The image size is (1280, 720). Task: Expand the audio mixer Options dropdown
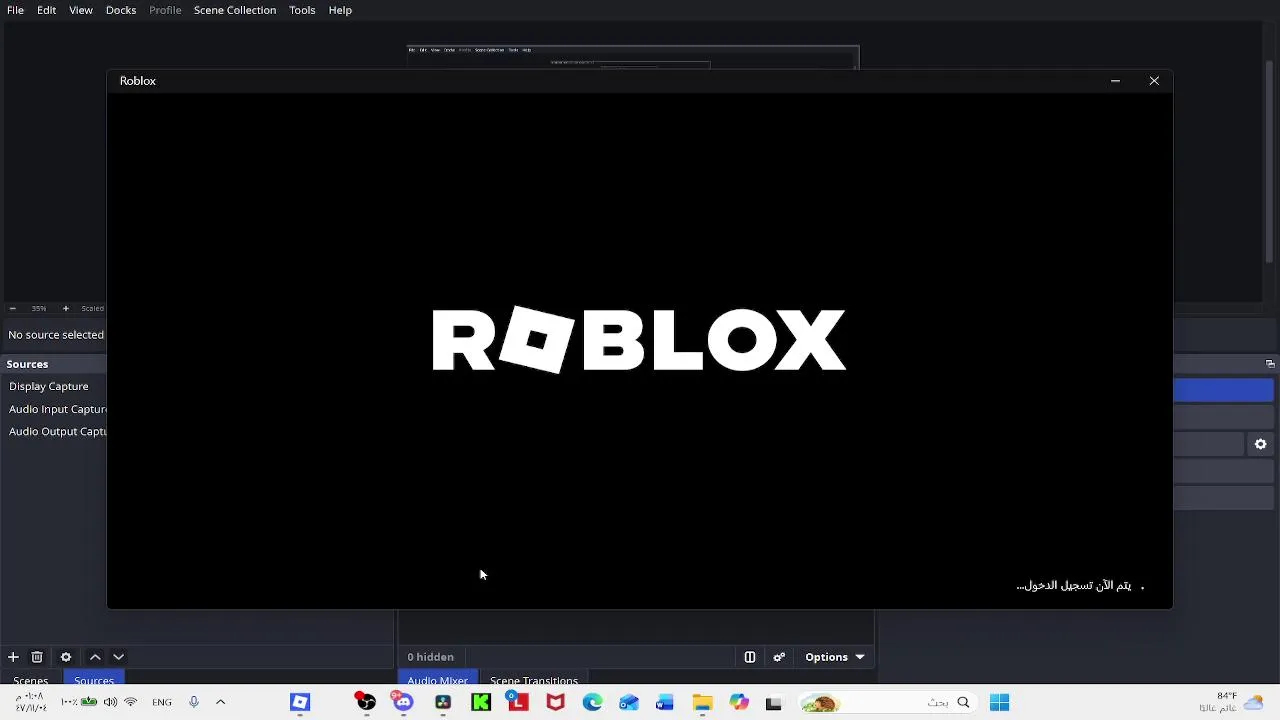point(834,657)
